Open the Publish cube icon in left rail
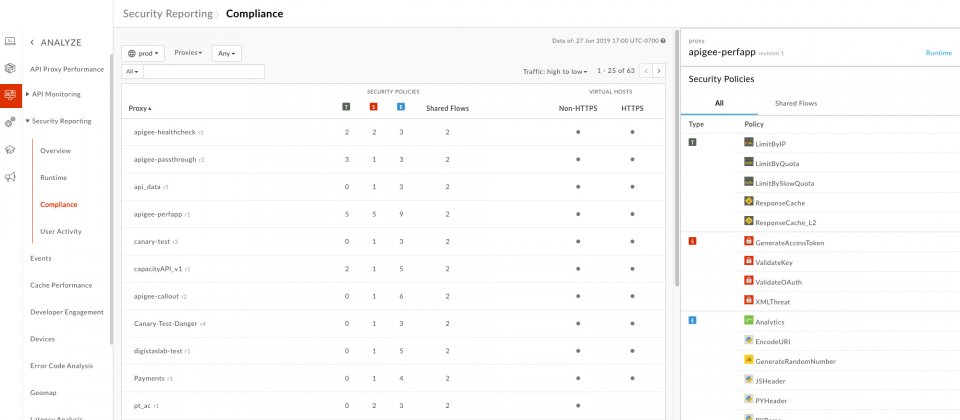Screen dimensions: 960x420 (x=10, y=68)
